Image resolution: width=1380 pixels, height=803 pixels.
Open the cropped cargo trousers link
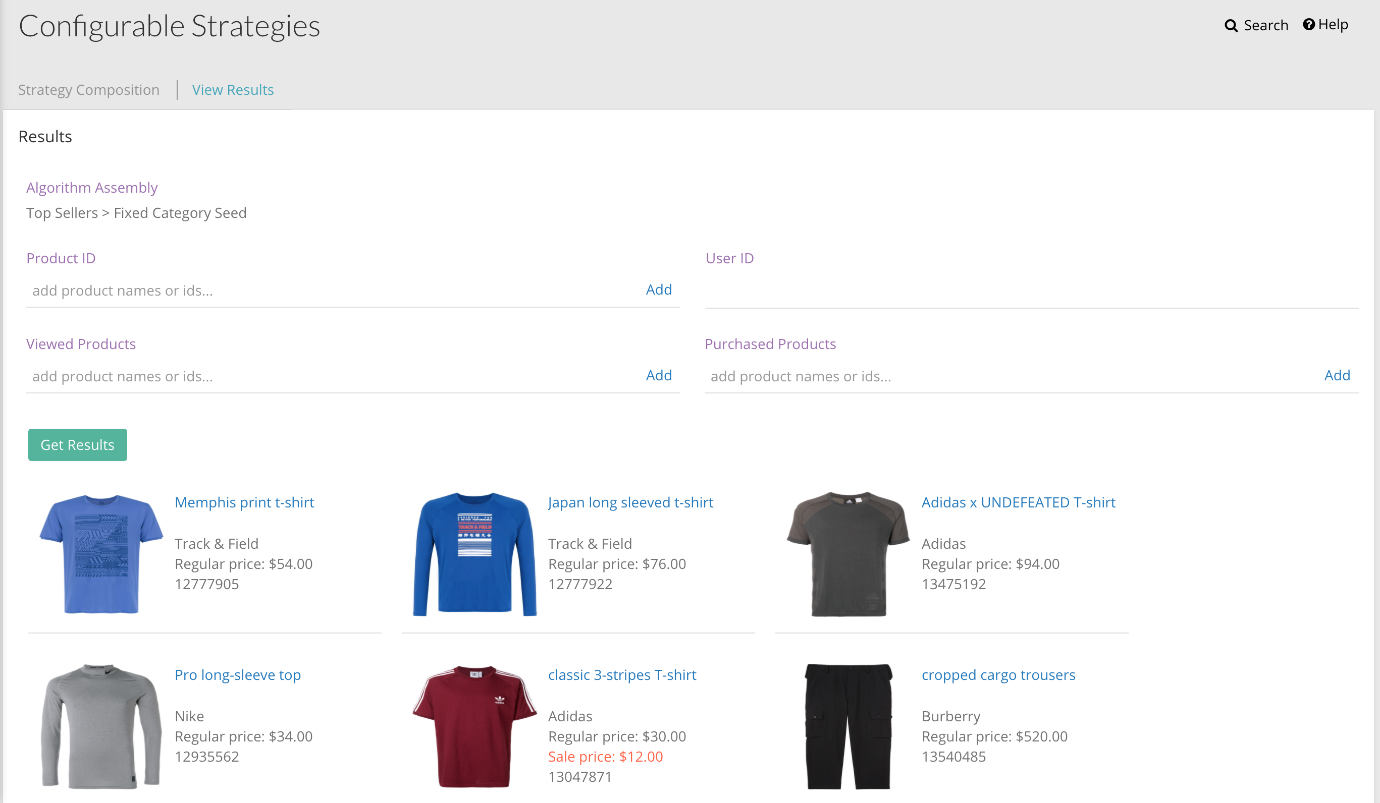point(998,676)
